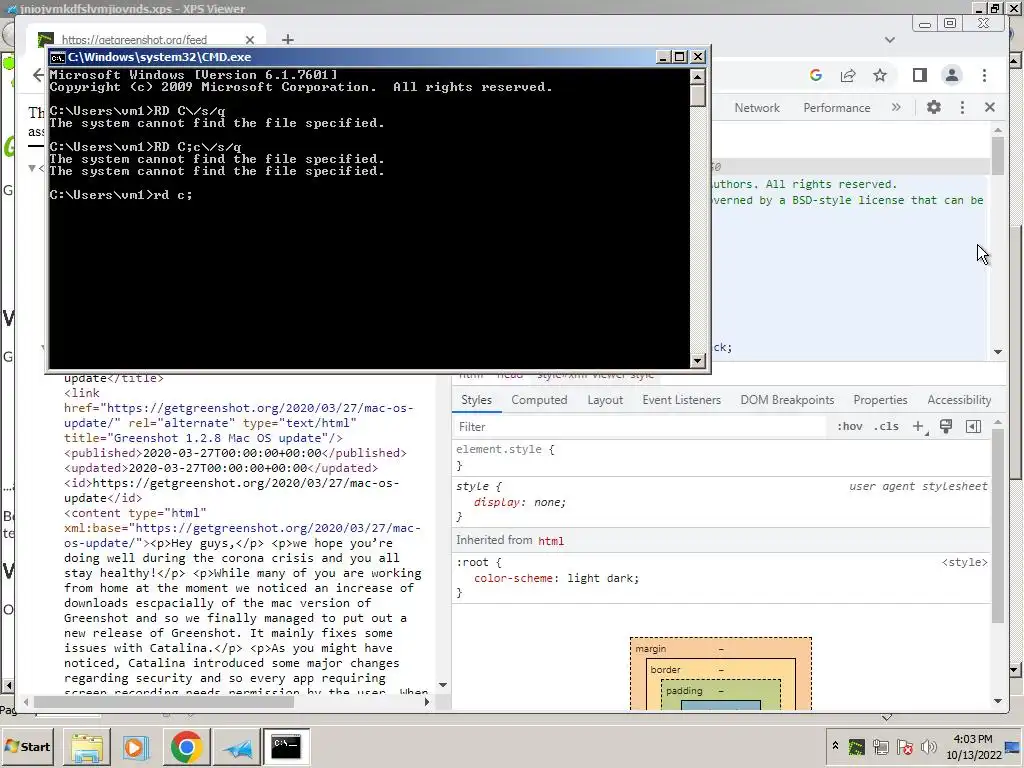
Task: Add a new style rule with plus icon
Action: click(918, 426)
